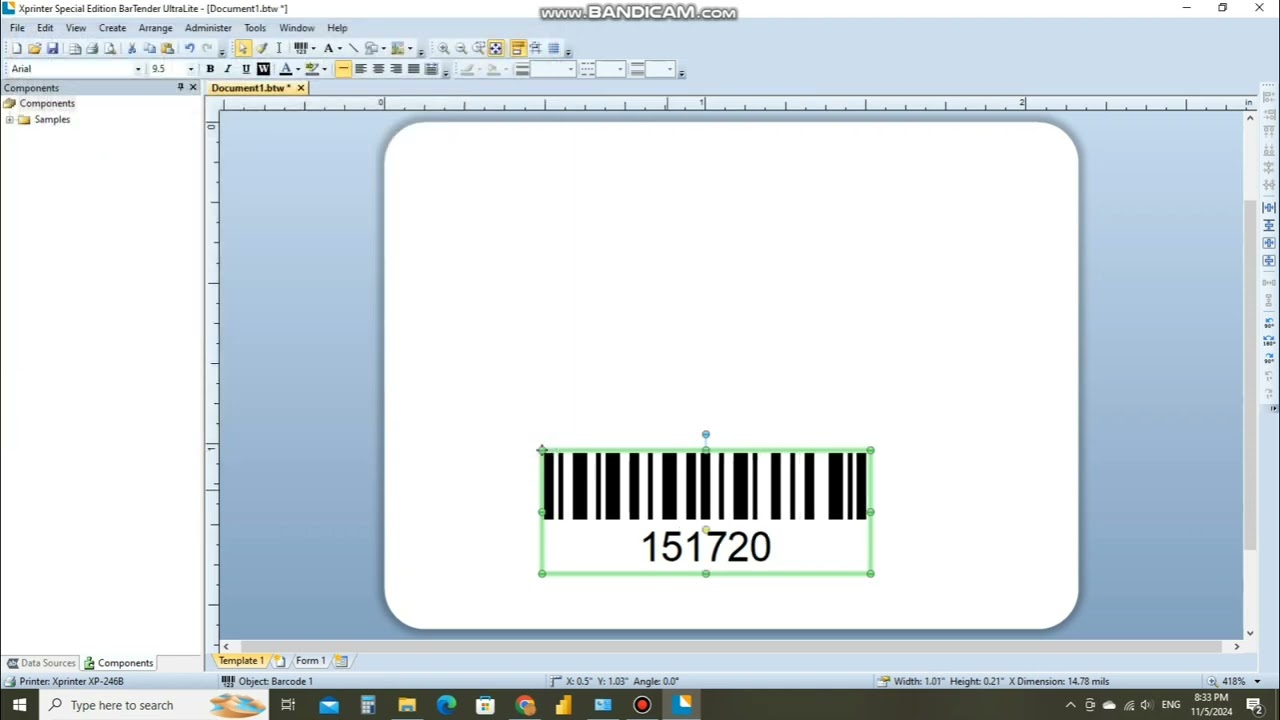Open the Administer menu
Screen dimensions: 1280x720
[x=208, y=28]
